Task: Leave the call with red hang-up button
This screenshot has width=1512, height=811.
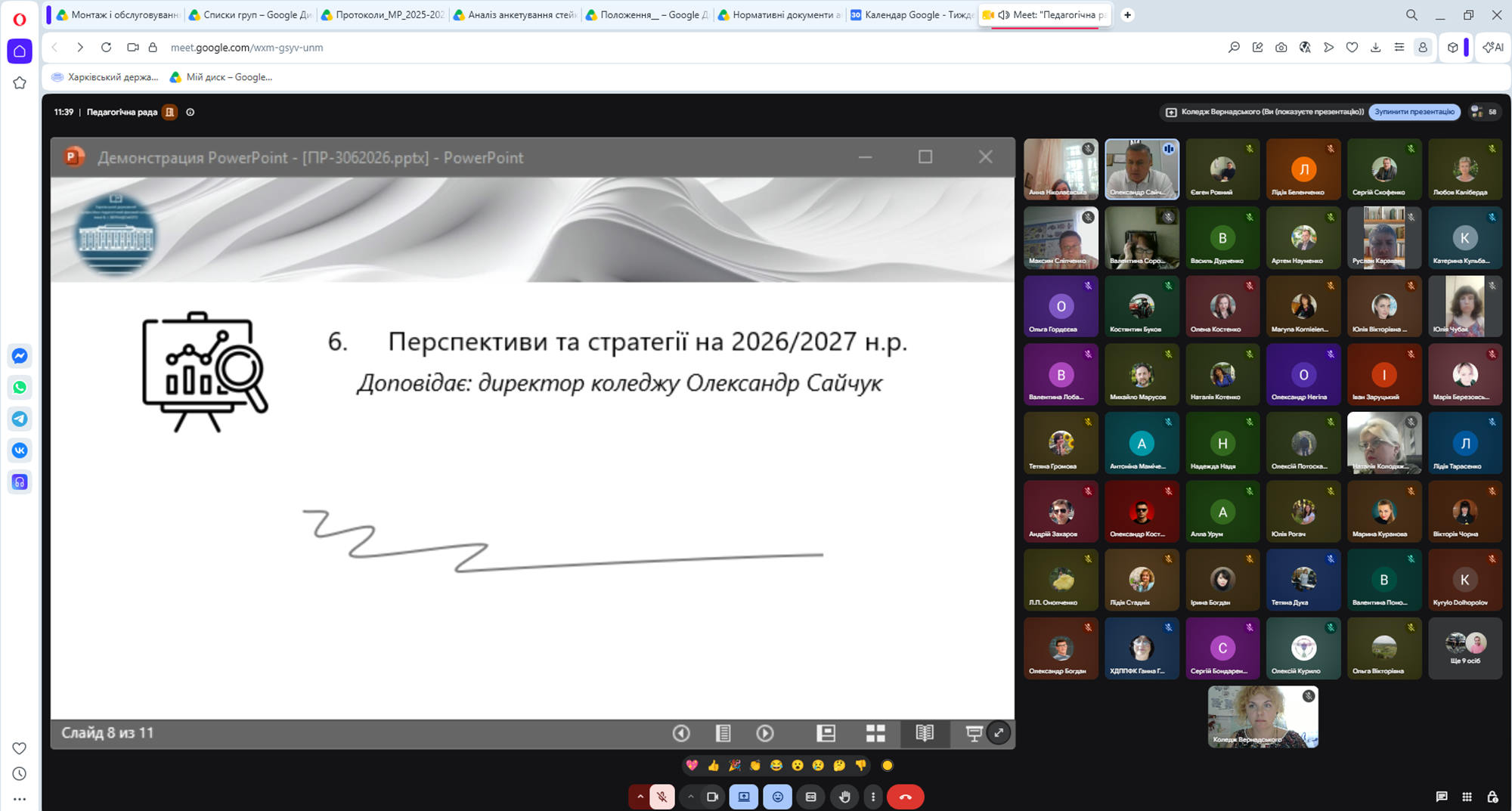Action: tap(905, 797)
